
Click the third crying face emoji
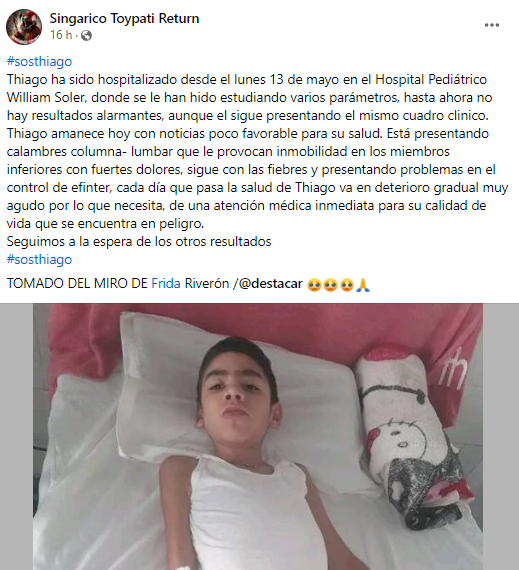(x=347, y=284)
